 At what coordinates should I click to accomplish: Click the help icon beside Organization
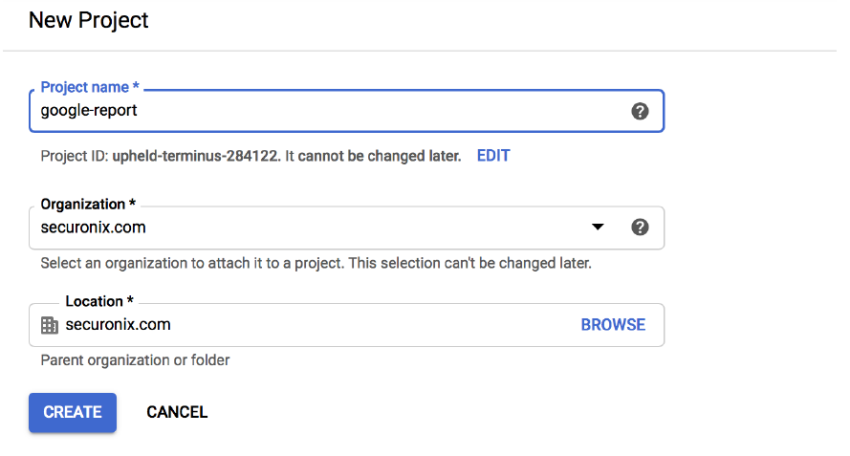tap(640, 227)
